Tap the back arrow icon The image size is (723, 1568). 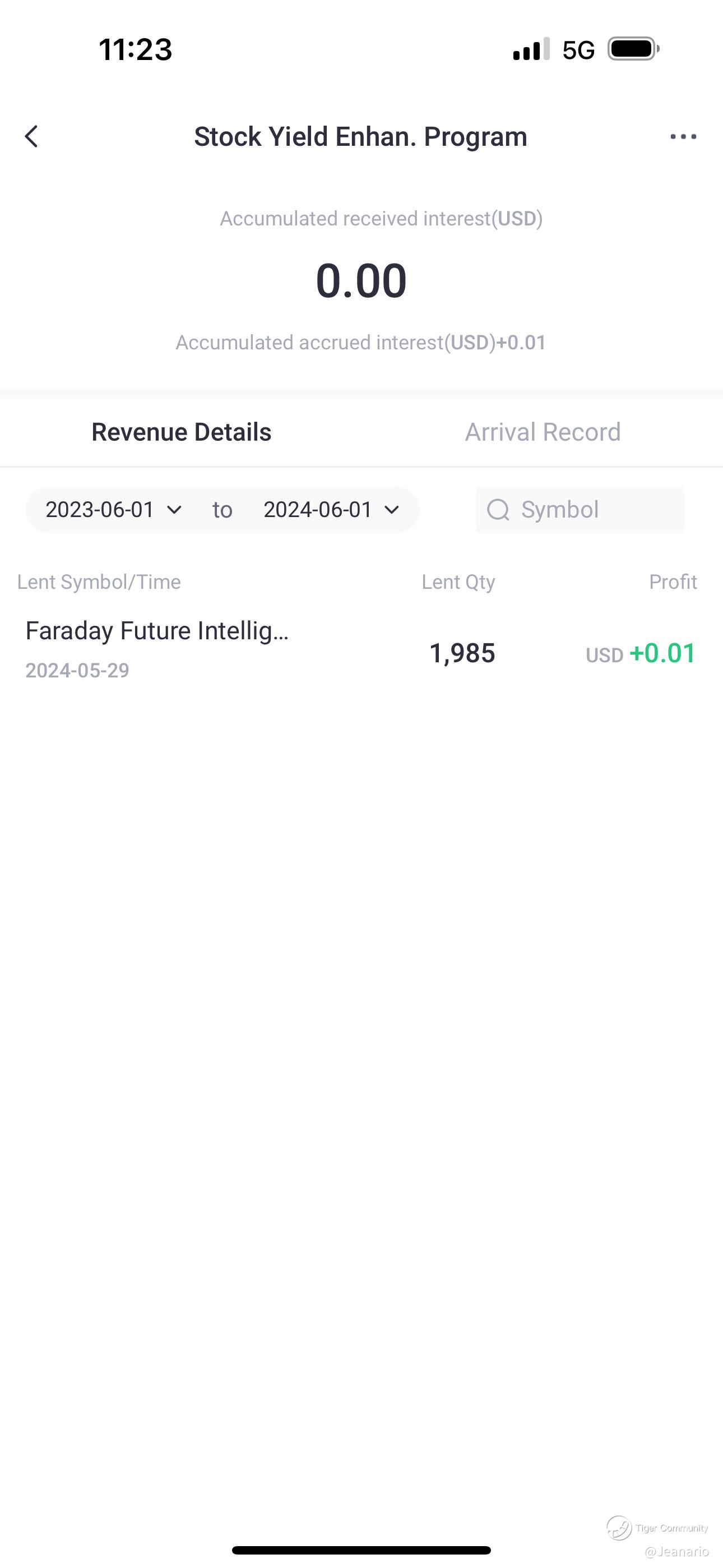31,136
